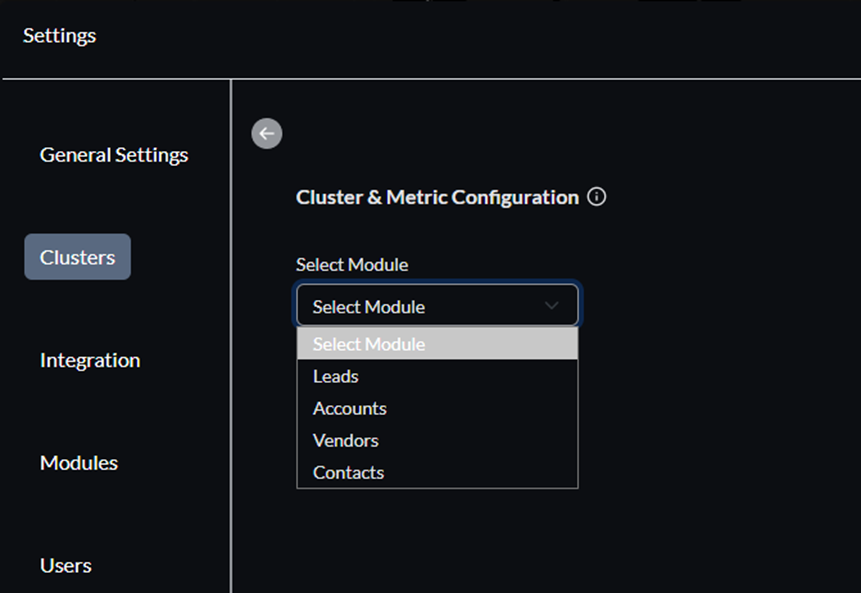Image resolution: width=861 pixels, height=593 pixels.
Task: Click the circular back arrow icon
Action: pos(266,133)
